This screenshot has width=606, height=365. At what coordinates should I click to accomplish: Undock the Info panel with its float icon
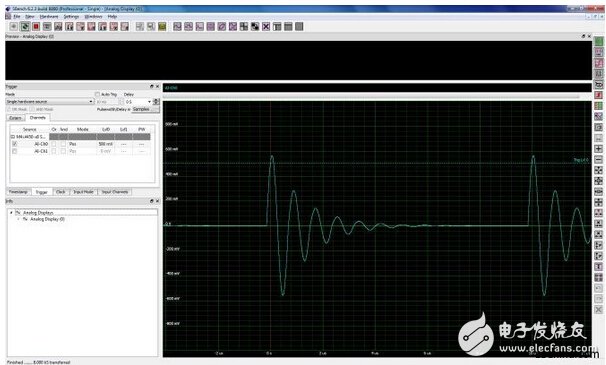click(x=152, y=201)
